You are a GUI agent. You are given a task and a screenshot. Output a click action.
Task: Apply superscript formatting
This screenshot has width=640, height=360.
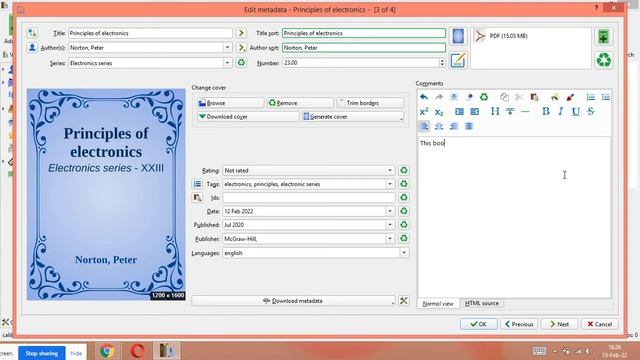pos(424,111)
